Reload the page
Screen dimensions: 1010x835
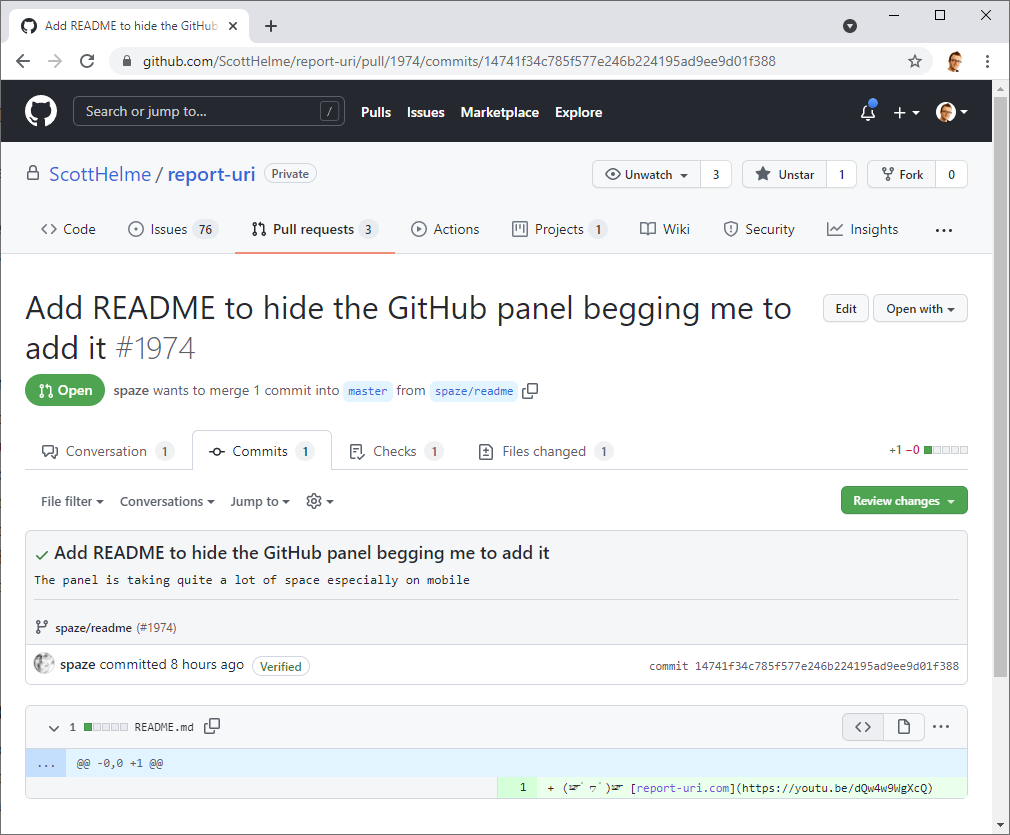pos(87,61)
